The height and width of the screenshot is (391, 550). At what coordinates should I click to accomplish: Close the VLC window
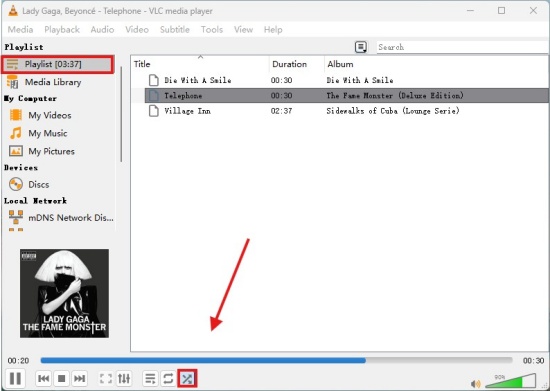coord(533,11)
